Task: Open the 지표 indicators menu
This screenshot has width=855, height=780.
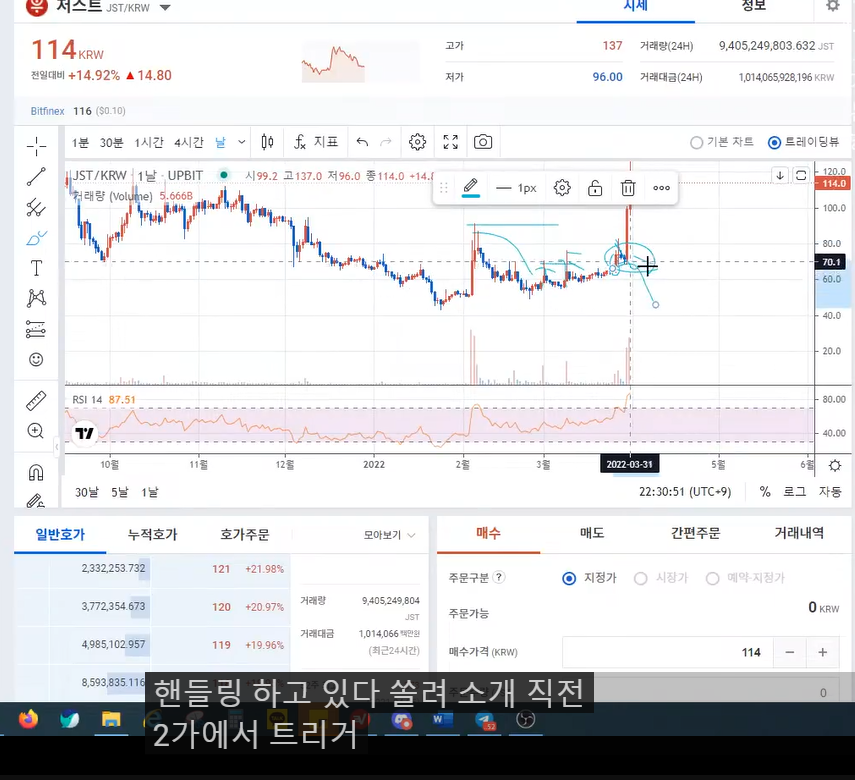Action: (x=316, y=142)
